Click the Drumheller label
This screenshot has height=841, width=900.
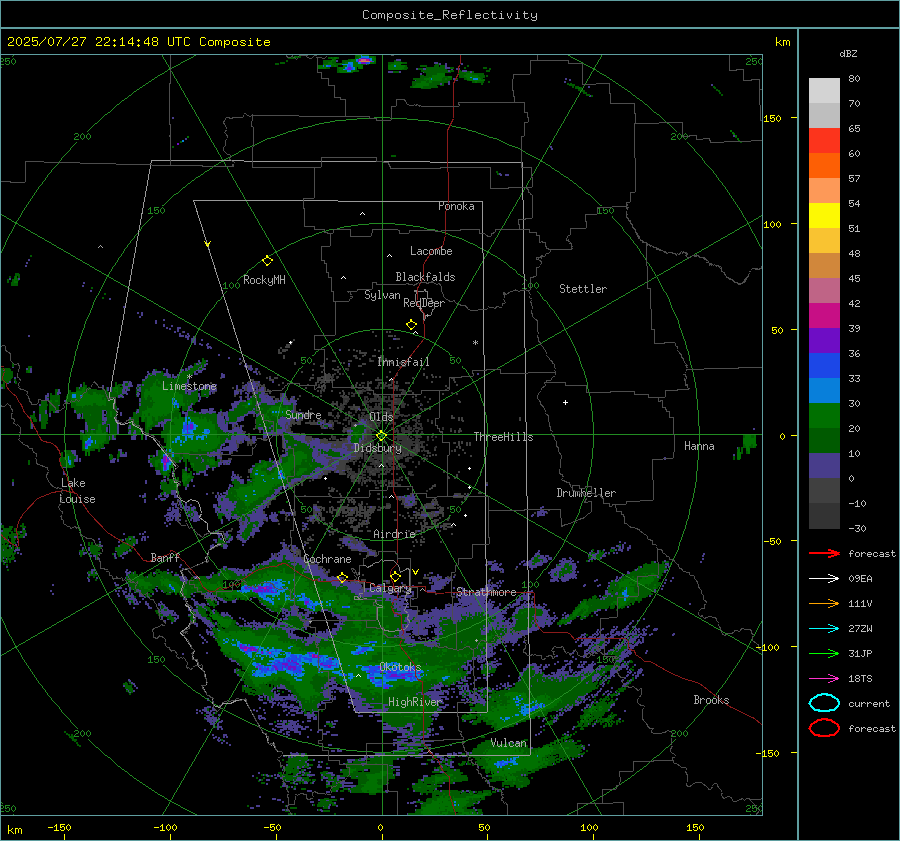coord(586,493)
